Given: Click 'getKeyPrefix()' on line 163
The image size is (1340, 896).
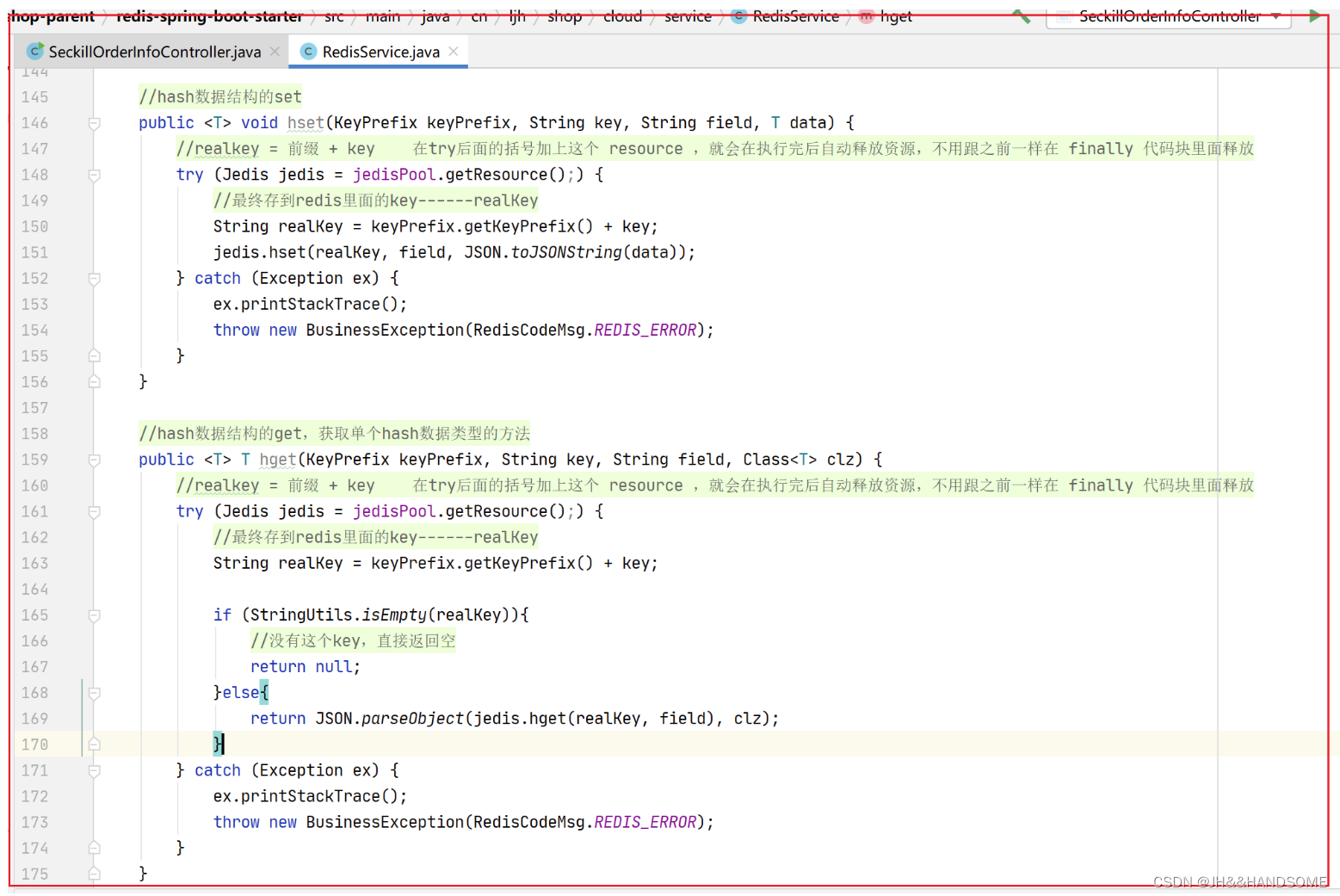Looking at the screenshot, I should click(x=528, y=563).
